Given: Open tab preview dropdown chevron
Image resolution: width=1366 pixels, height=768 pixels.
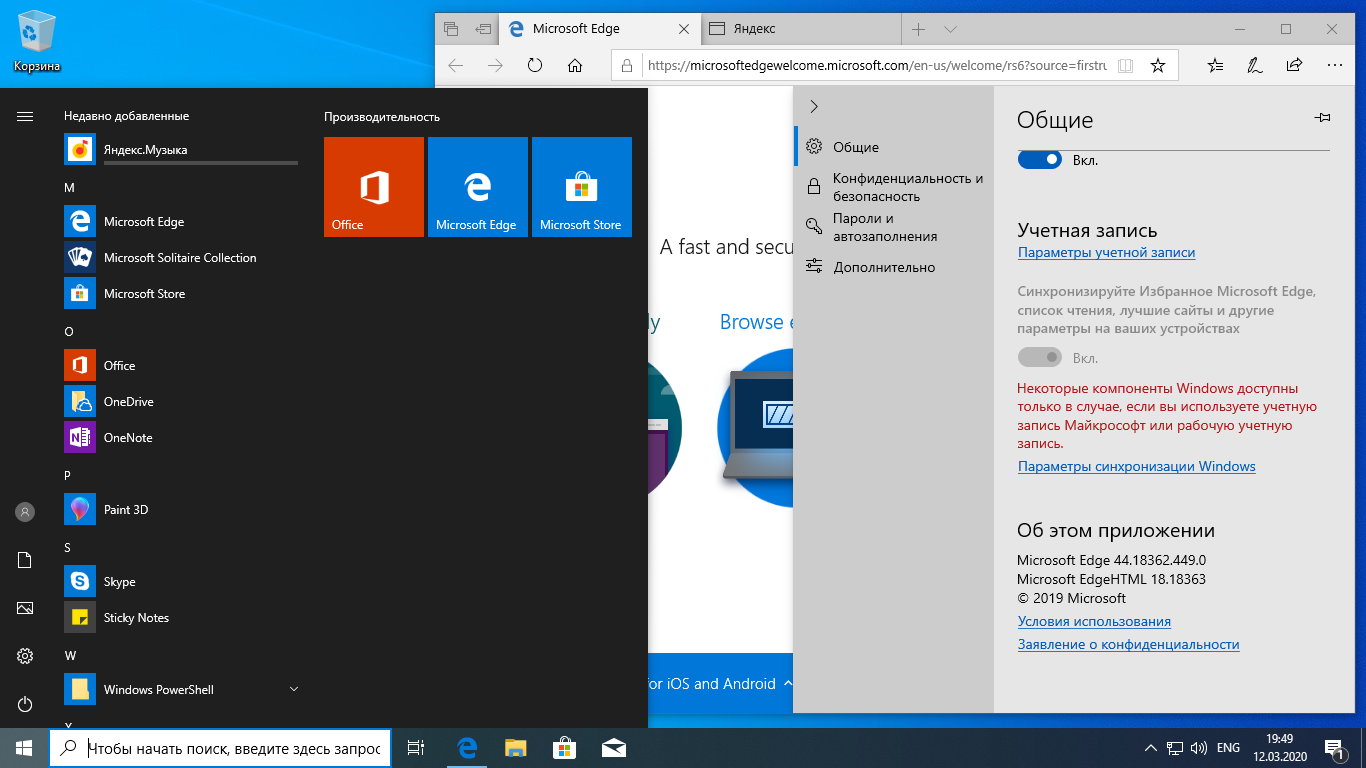Looking at the screenshot, I should [x=950, y=29].
